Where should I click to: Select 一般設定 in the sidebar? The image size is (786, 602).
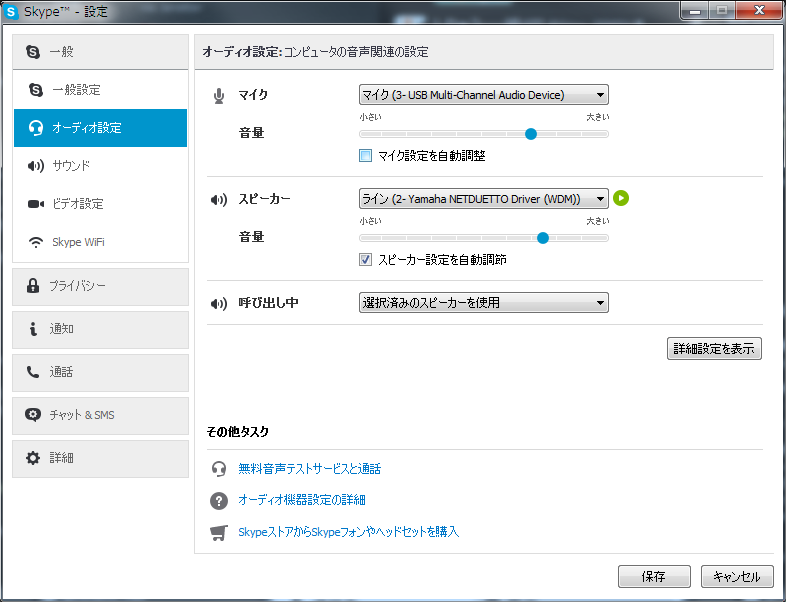(x=100, y=90)
